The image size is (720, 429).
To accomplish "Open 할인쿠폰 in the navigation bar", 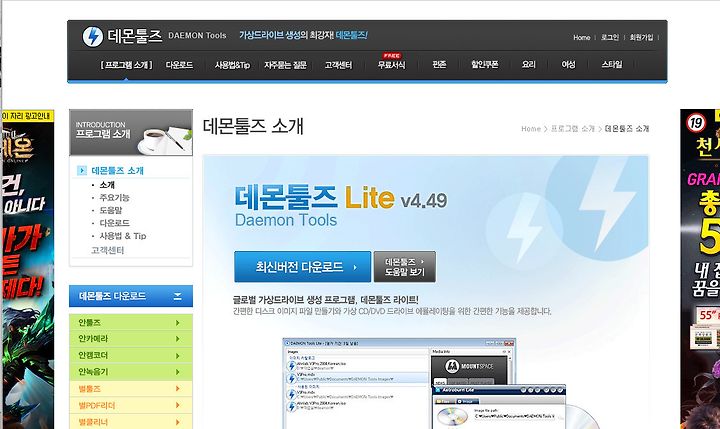I will coord(484,64).
